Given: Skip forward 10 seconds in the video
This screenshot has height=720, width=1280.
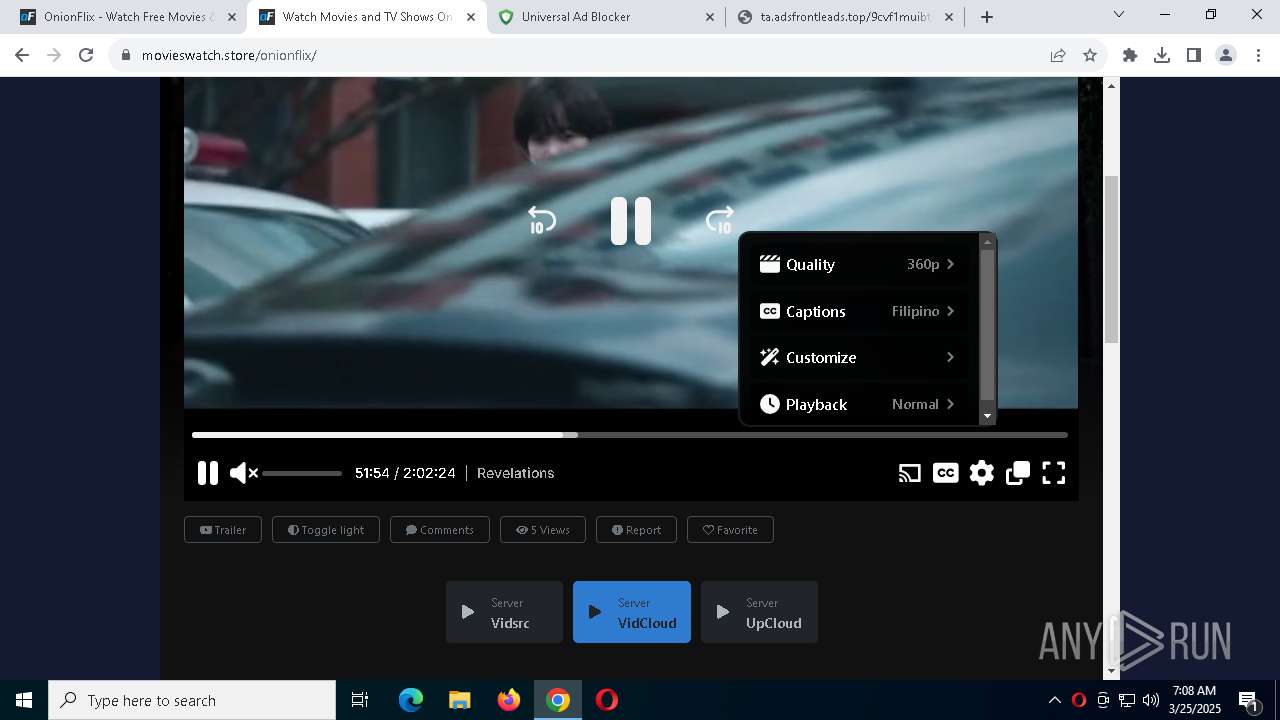Looking at the screenshot, I should [720, 221].
